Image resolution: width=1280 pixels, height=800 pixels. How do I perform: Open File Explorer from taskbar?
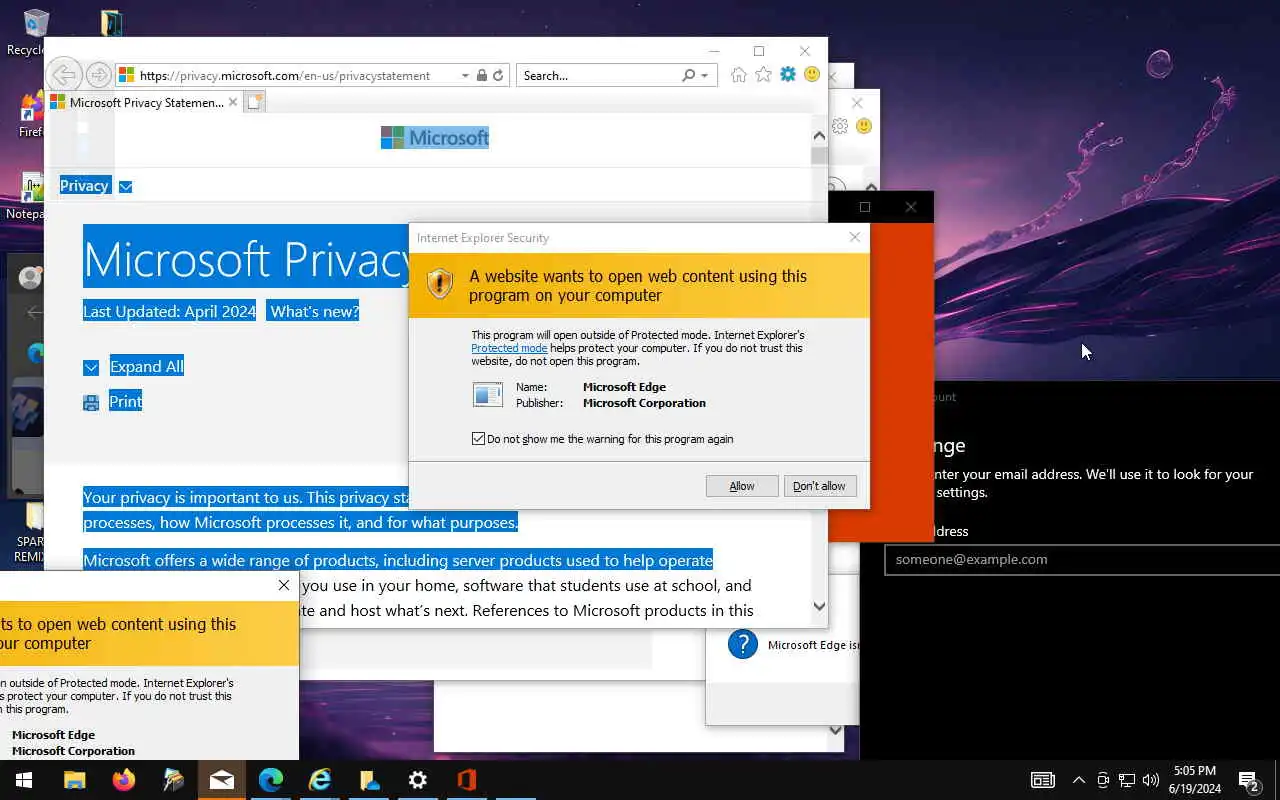74,780
